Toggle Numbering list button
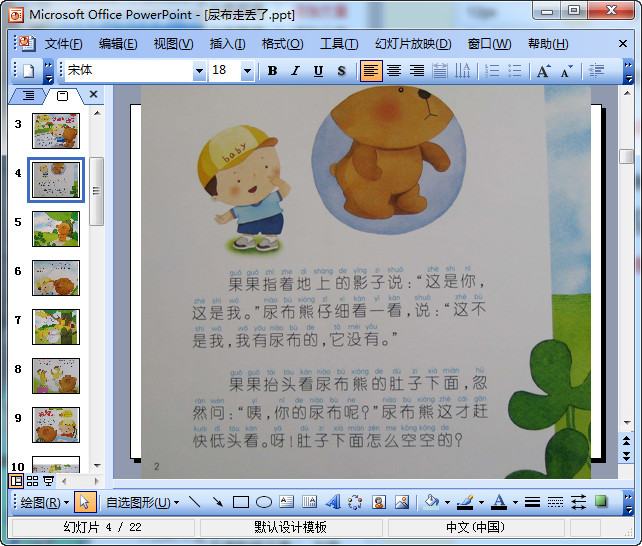The height and width of the screenshot is (546, 642). (492, 71)
